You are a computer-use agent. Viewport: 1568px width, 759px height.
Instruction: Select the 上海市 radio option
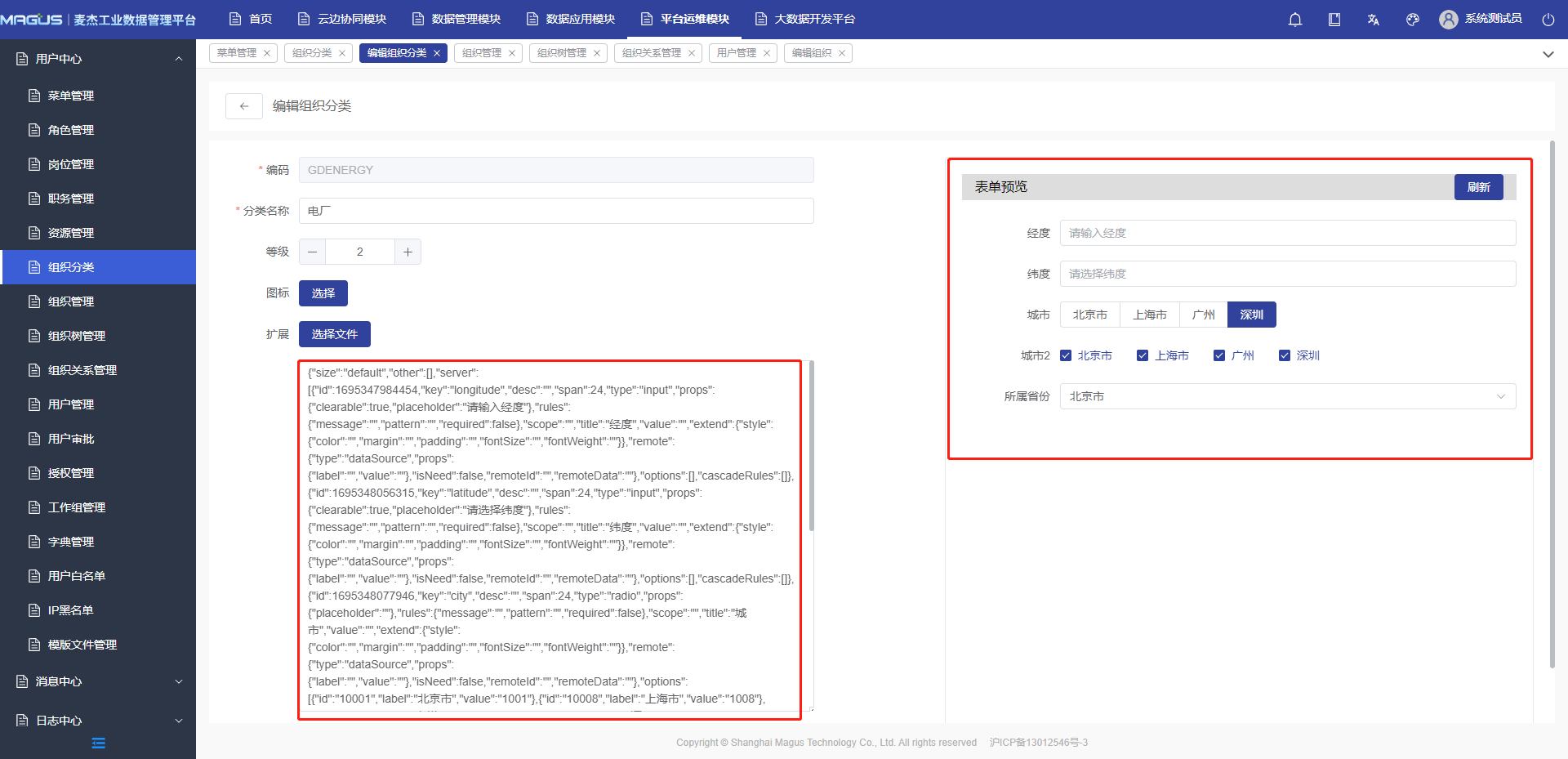click(1149, 315)
